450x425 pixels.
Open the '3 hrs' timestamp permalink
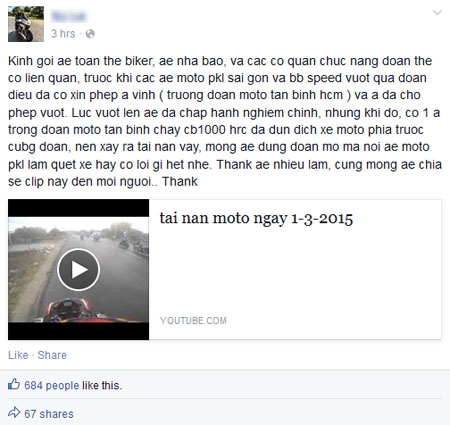[x=63, y=34]
